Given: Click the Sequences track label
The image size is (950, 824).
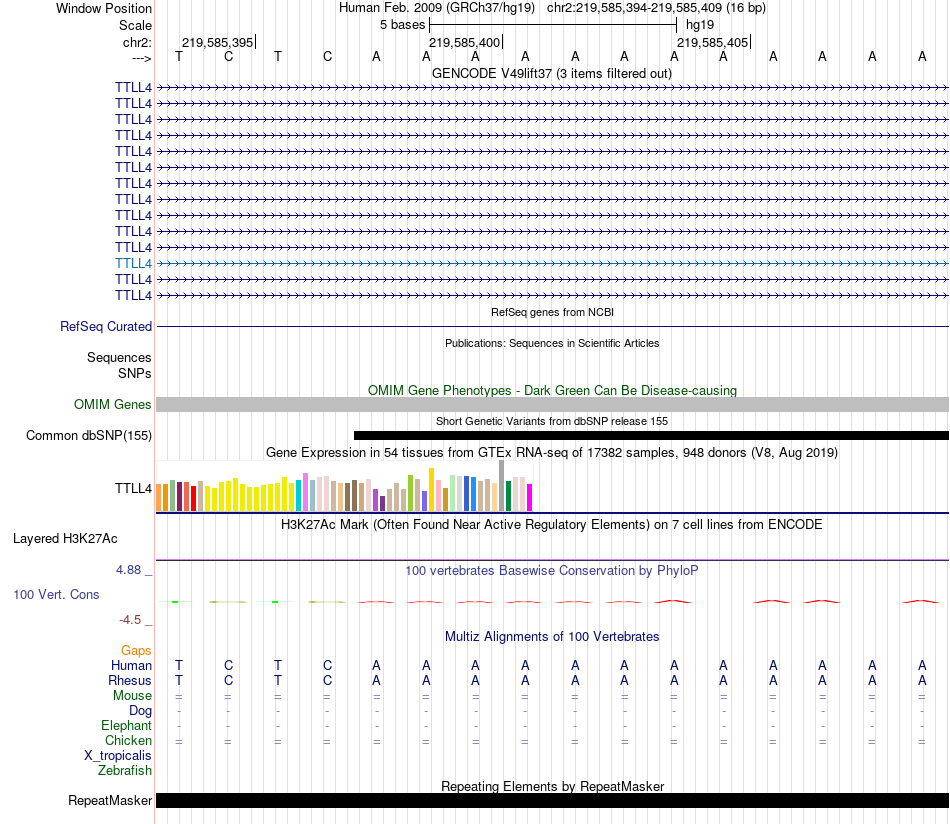Looking at the screenshot, I should 119,357.
